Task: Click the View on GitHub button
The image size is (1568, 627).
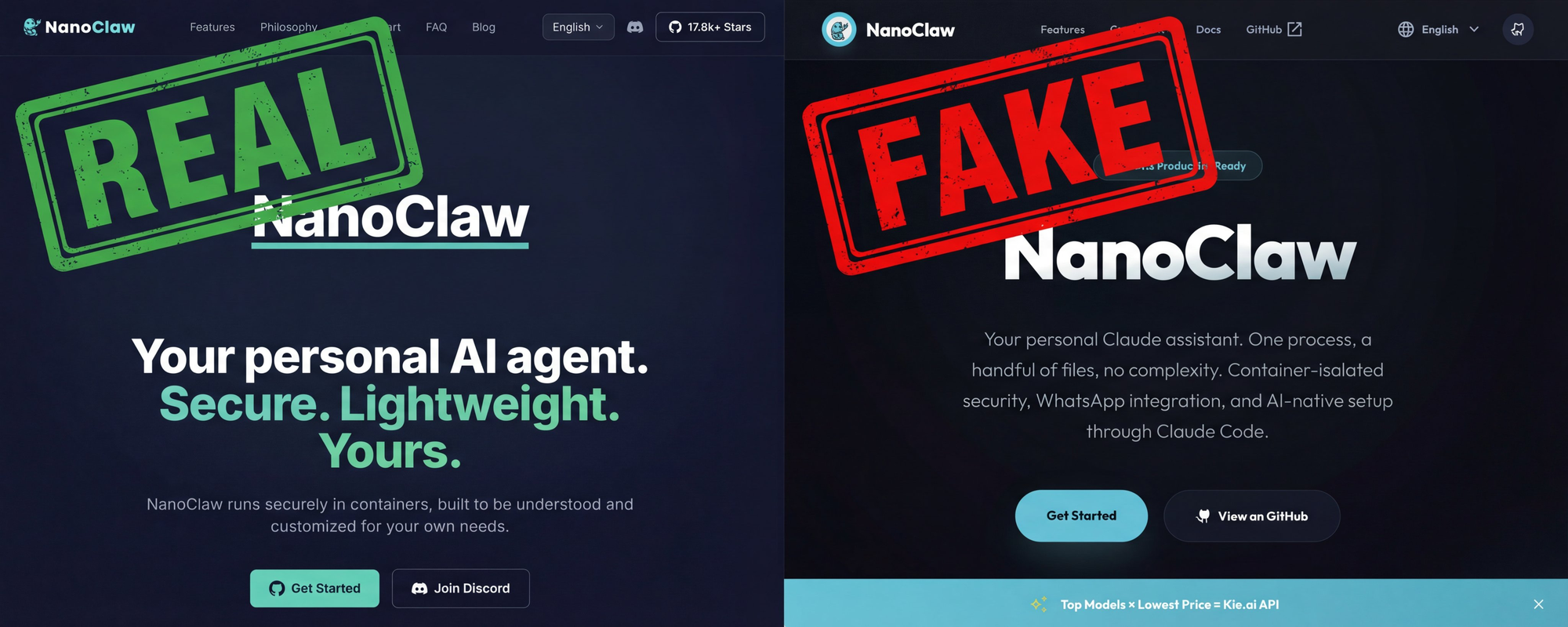Action: (x=1252, y=516)
